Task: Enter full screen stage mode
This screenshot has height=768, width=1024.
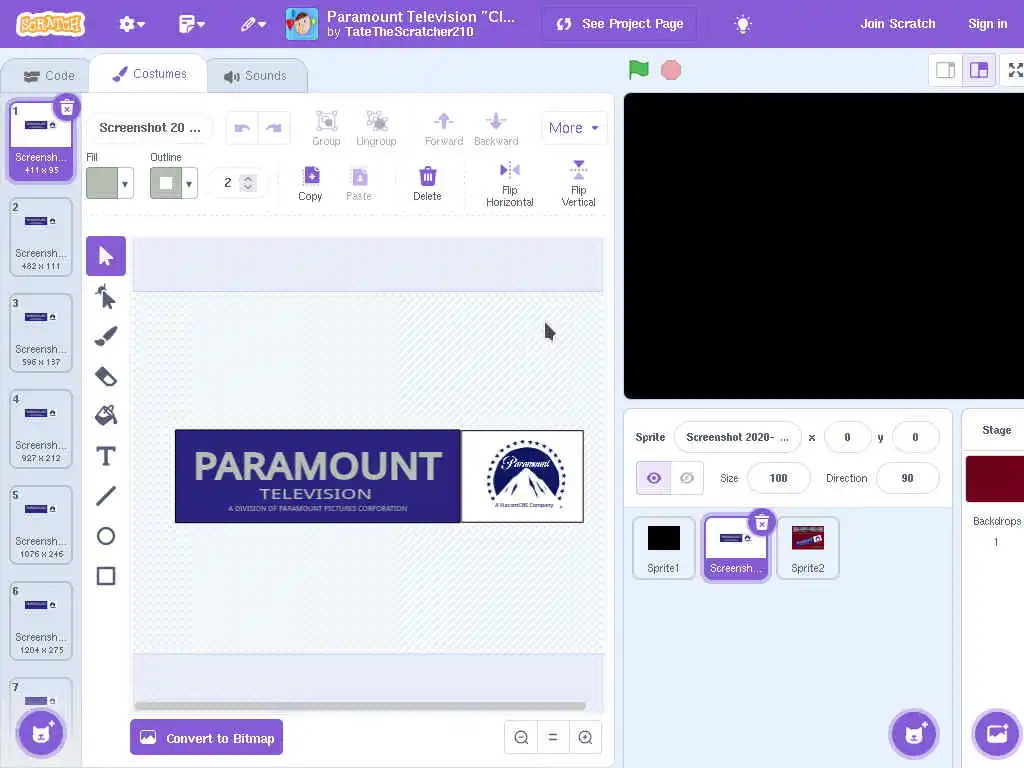Action: click(1015, 70)
